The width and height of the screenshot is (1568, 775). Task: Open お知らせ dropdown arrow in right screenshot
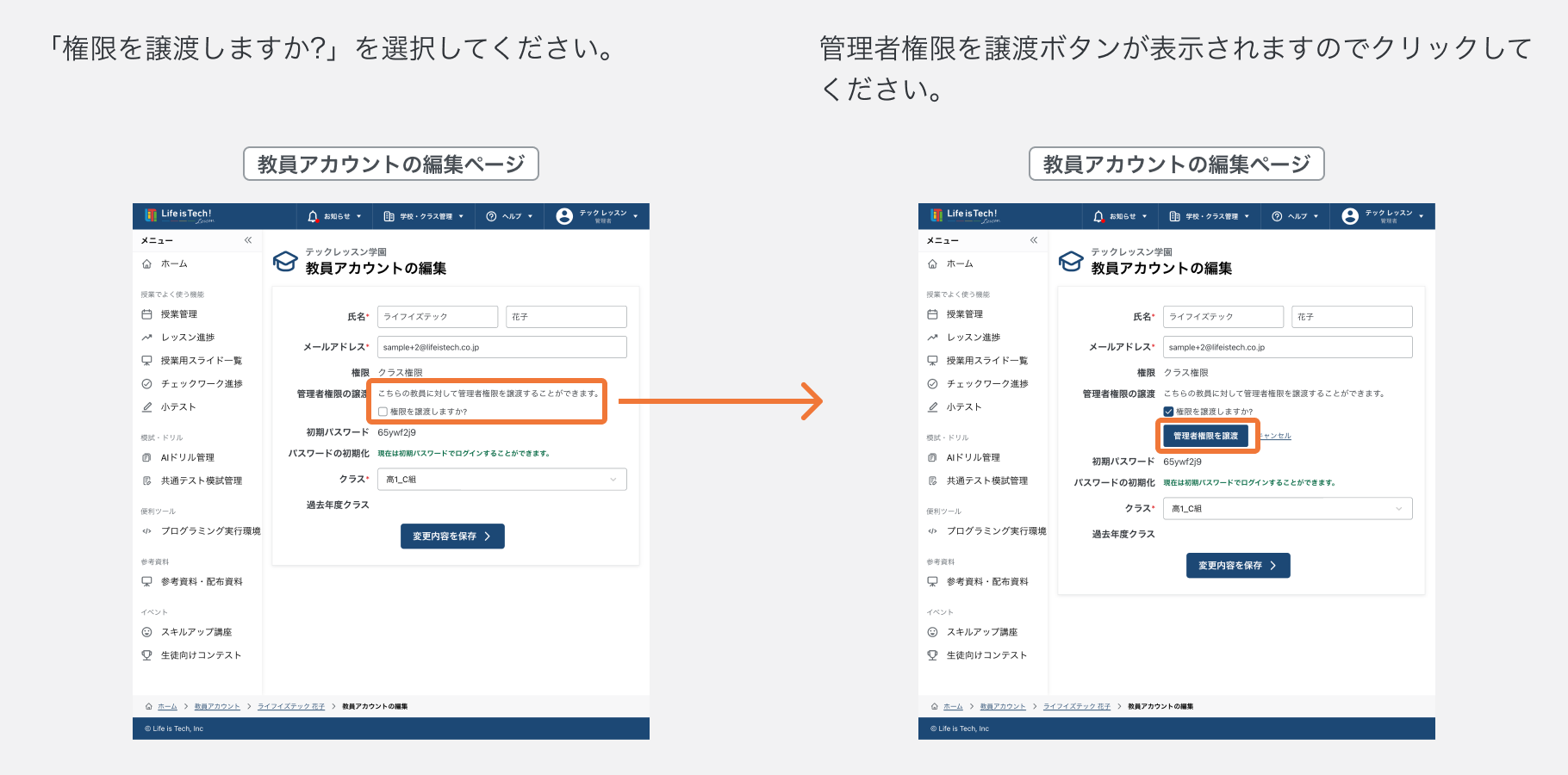click(1144, 216)
